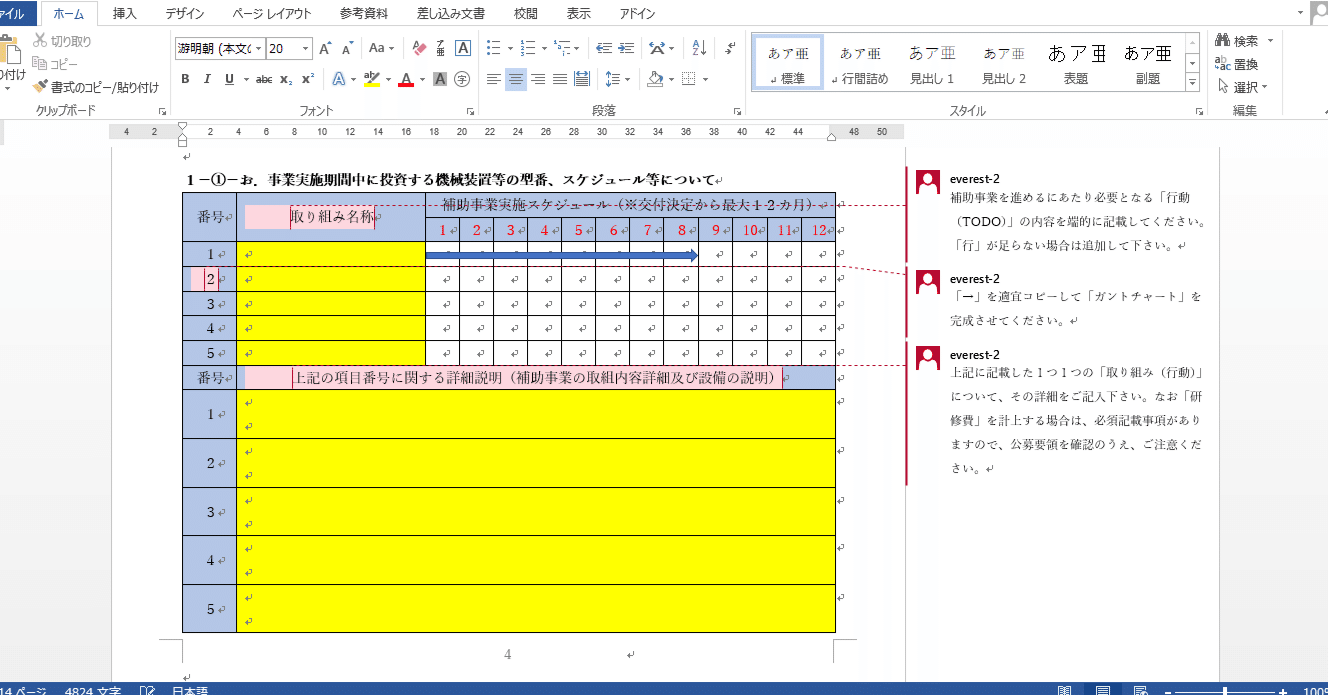Apply red font color (A button)
Image resolution: width=1328 pixels, height=695 pixels.
click(405, 79)
